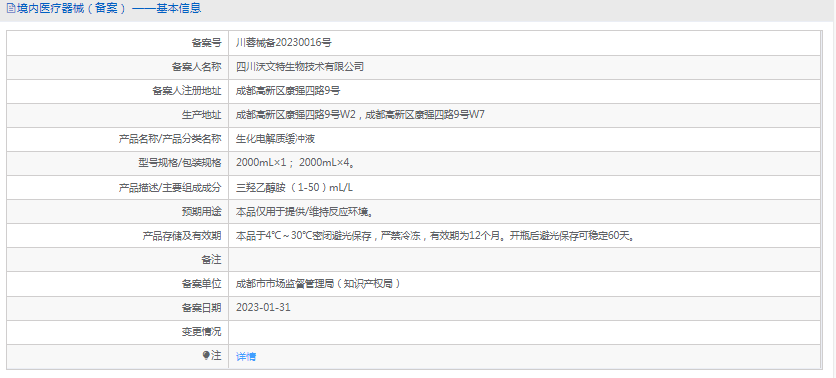Click the document icon beside the page title
836x378 pixels.
11,9
